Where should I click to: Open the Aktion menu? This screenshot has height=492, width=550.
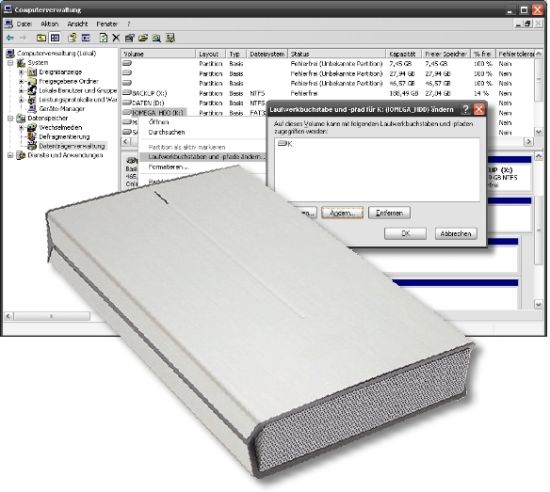click(x=49, y=24)
